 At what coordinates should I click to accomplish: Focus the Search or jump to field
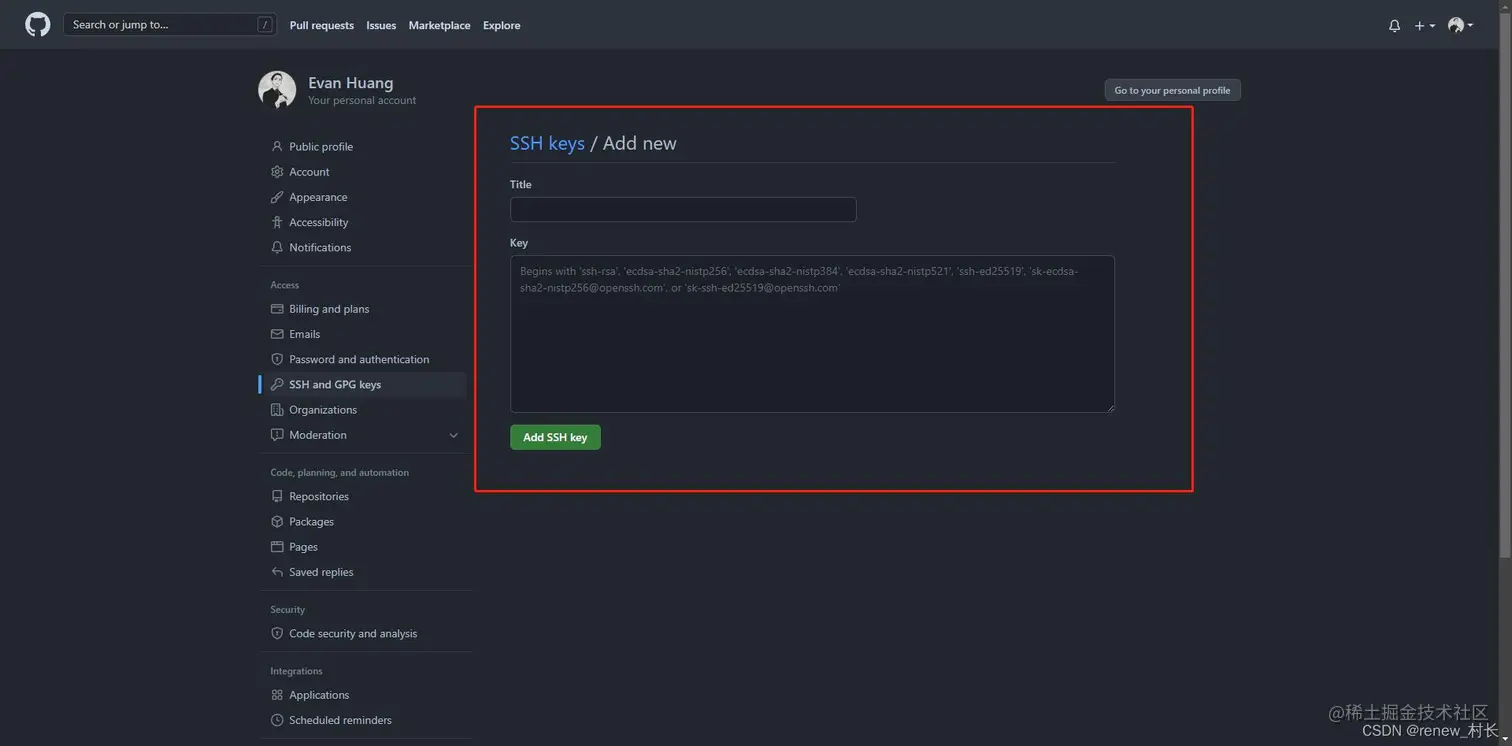coord(170,25)
